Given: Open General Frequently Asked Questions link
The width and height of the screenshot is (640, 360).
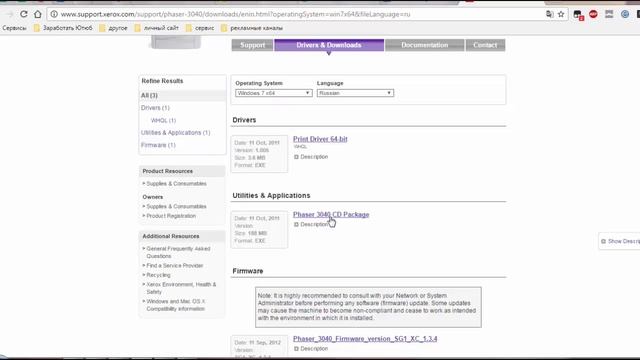Looking at the screenshot, I should 178,252.
